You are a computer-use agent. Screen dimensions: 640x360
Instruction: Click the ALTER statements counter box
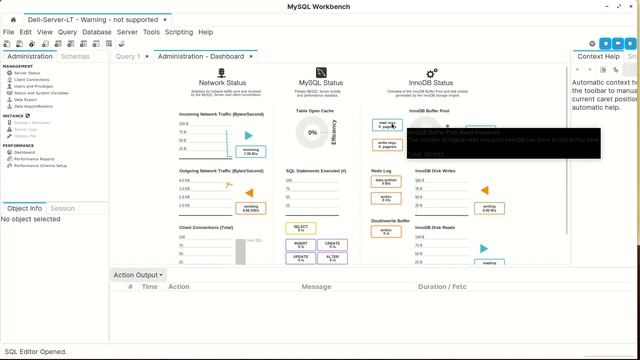(332, 258)
